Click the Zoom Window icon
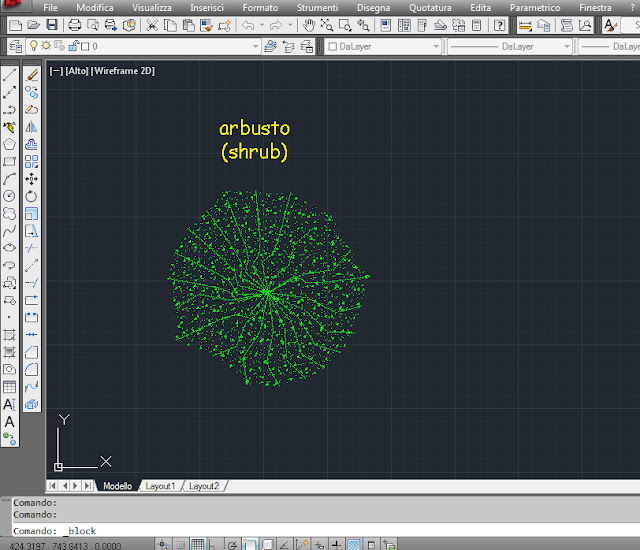The height and width of the screenshot is (550, 640). [345, 25]
